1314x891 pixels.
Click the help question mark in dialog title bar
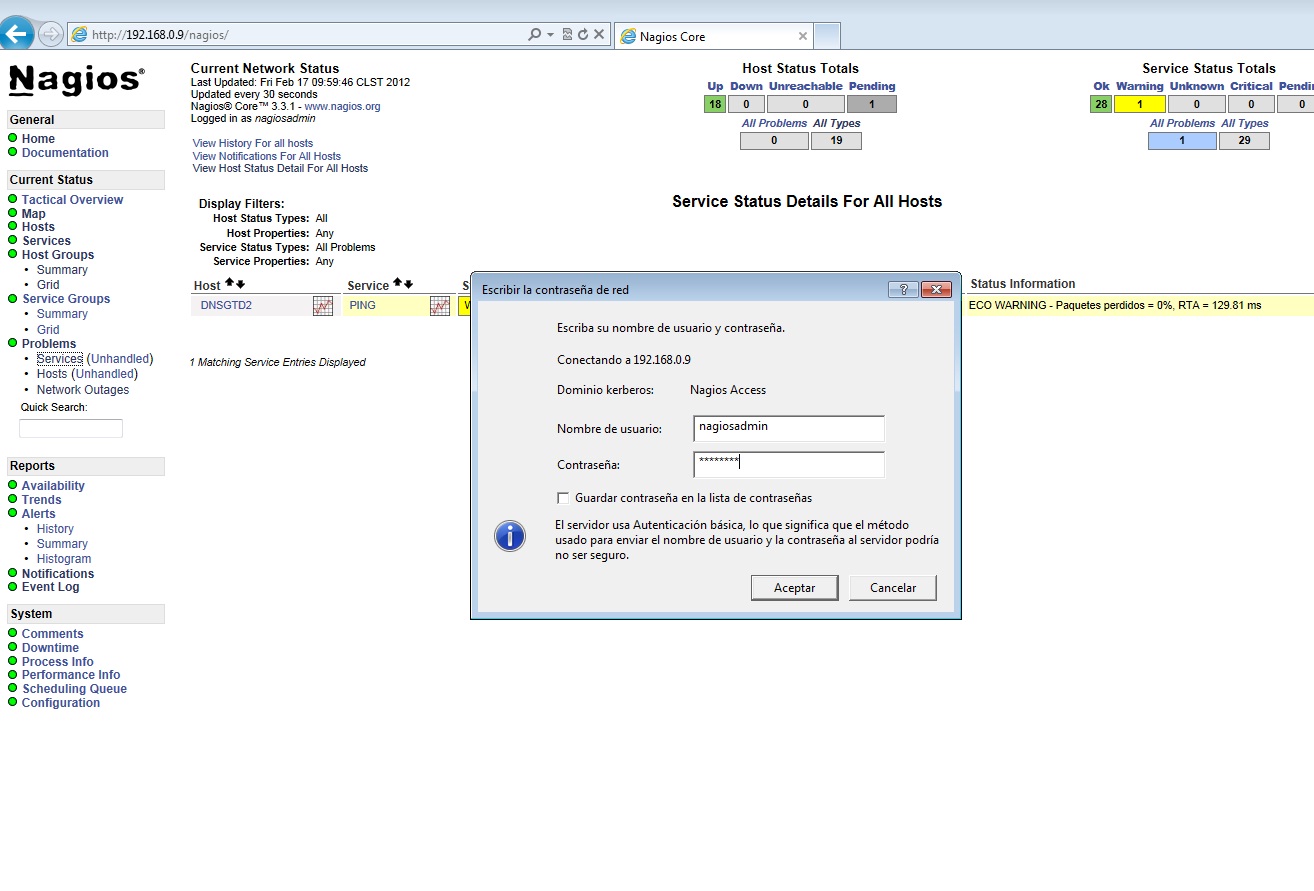[x=902, y=289]
